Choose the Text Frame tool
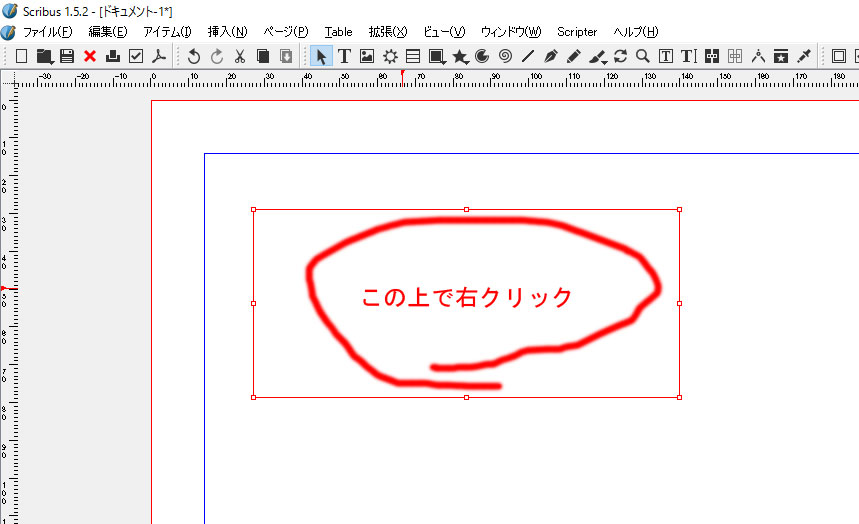859x524 pixels. 344,56
